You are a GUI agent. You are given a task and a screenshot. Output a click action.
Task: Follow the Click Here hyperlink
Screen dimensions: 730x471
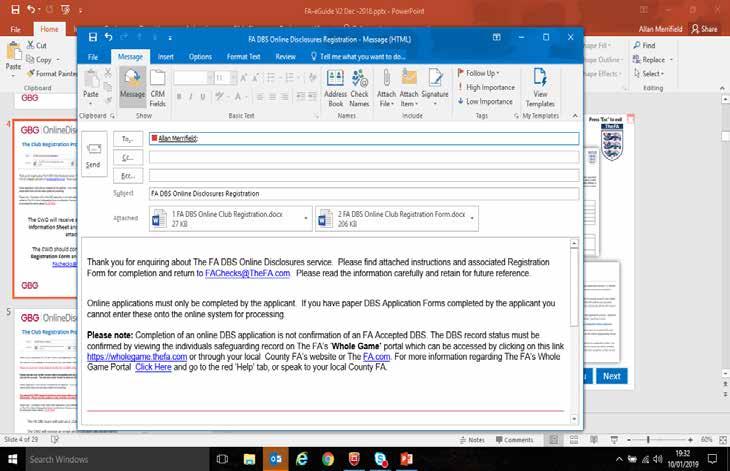[x=153, y=367]
